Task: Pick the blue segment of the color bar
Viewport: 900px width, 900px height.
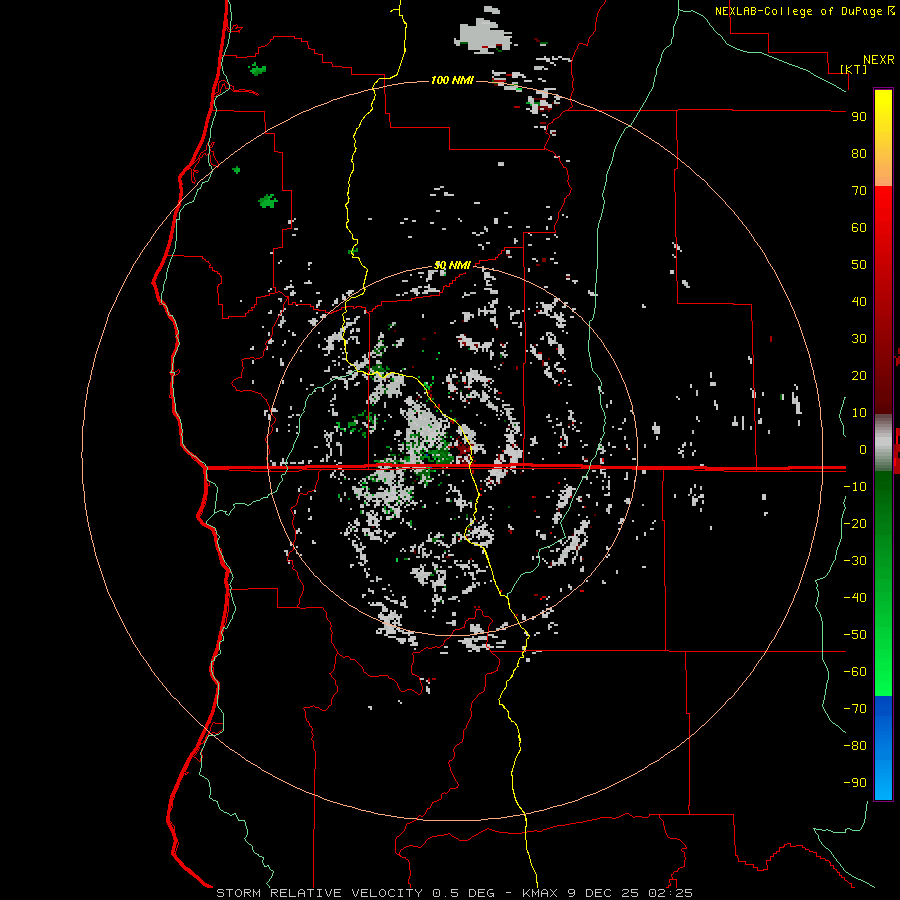Action: [x=883, y=748]
